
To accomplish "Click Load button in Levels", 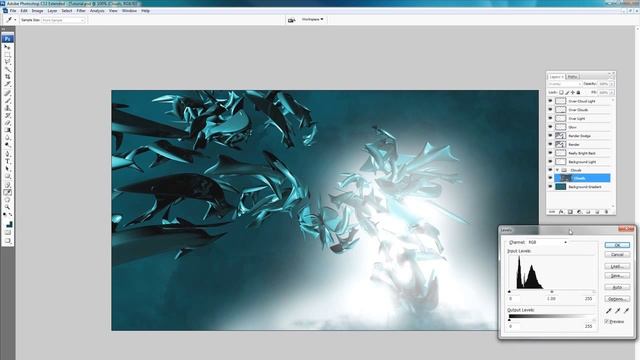I will pos(617,266).
